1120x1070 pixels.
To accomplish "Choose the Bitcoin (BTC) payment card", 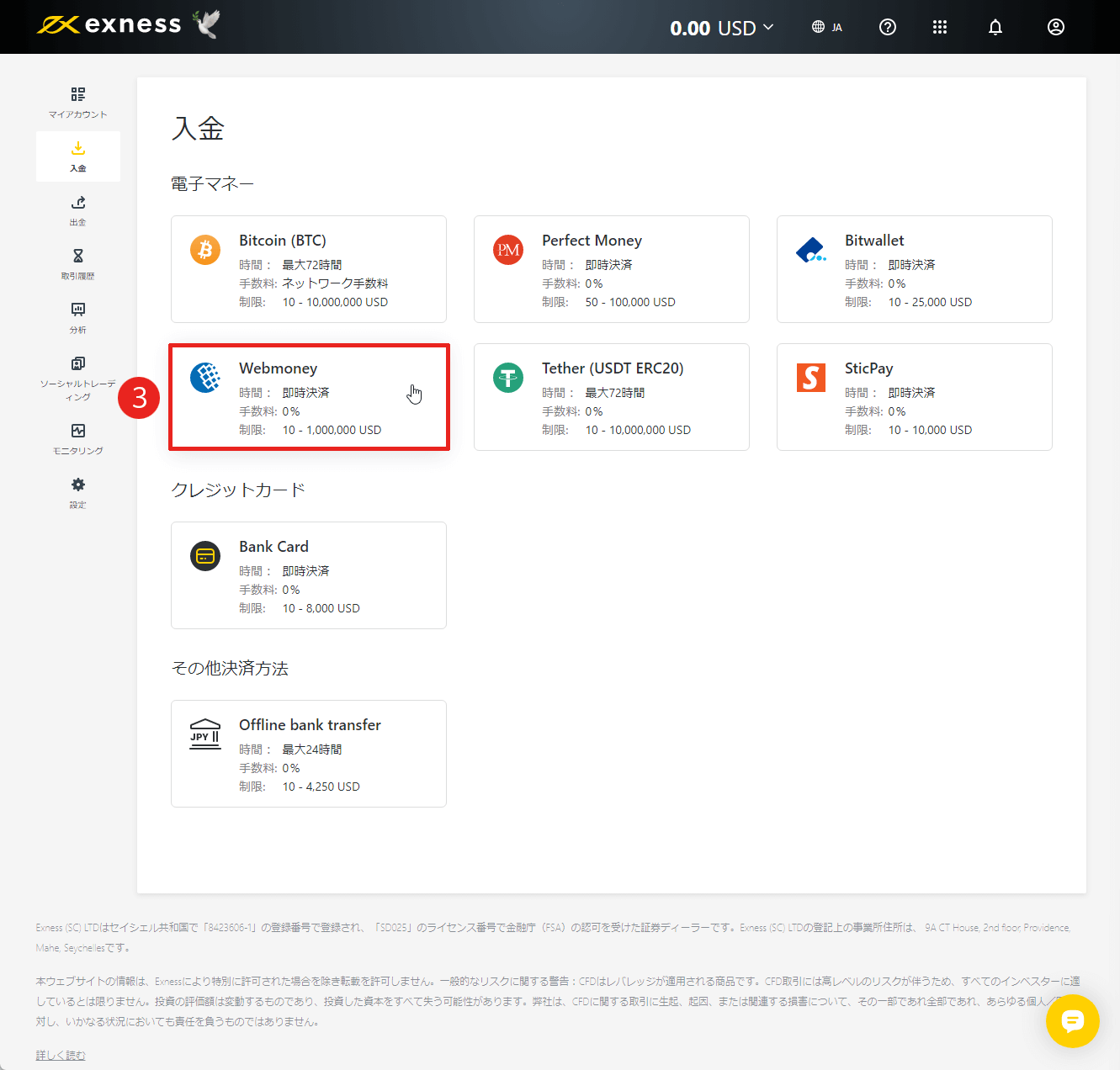I will click(x=309, y=269).
